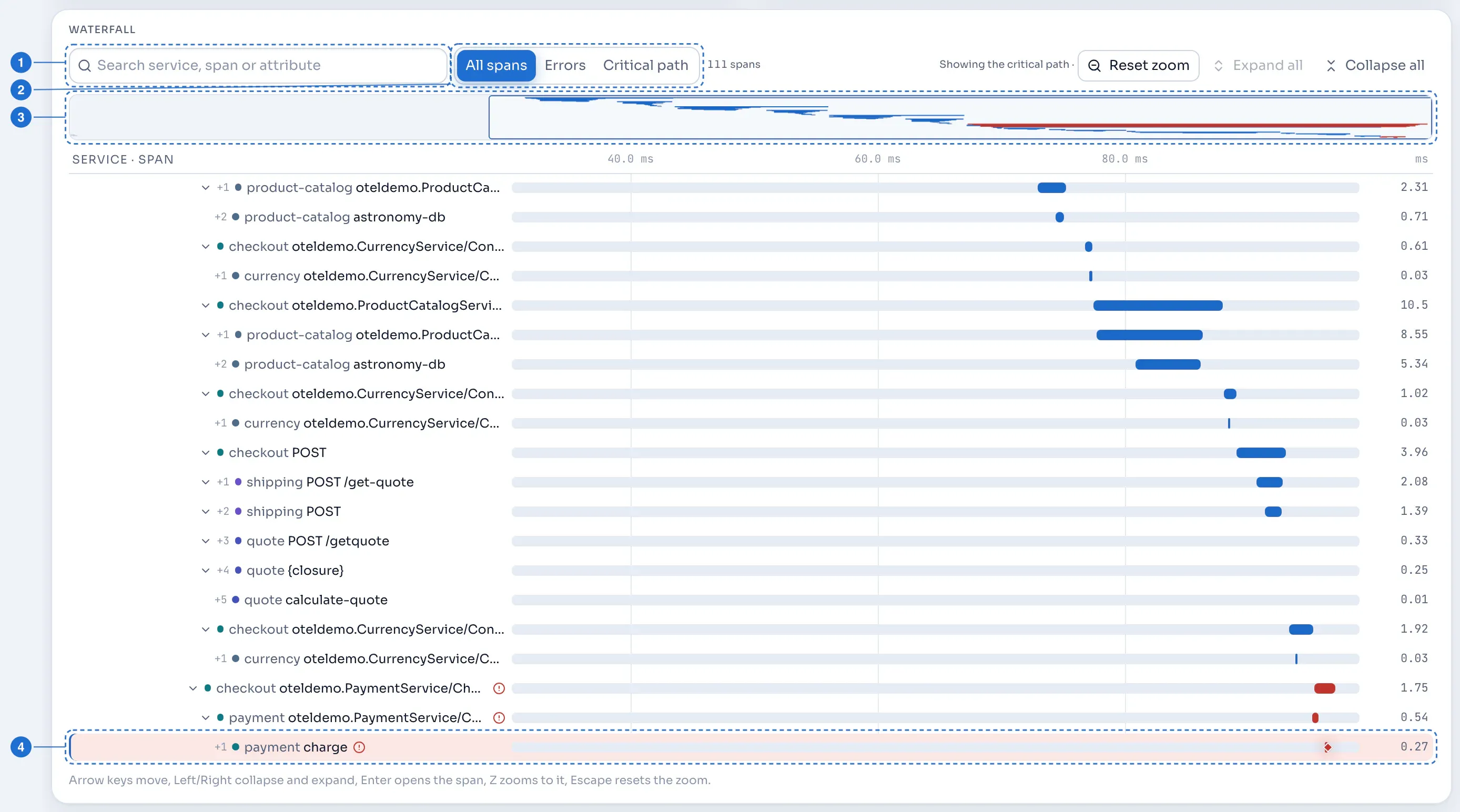
Task: Click the 60.0 ms axis label
Action: (877, 159)
